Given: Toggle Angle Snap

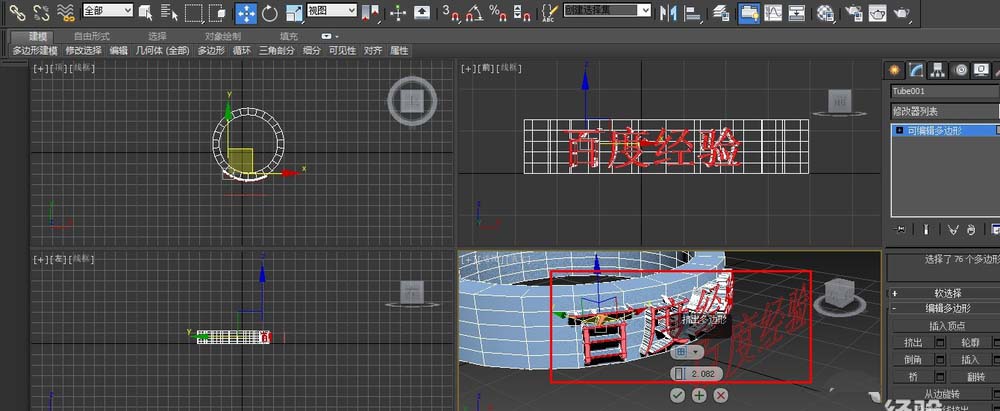Looking at the screenshot, I should coord(474,11).
